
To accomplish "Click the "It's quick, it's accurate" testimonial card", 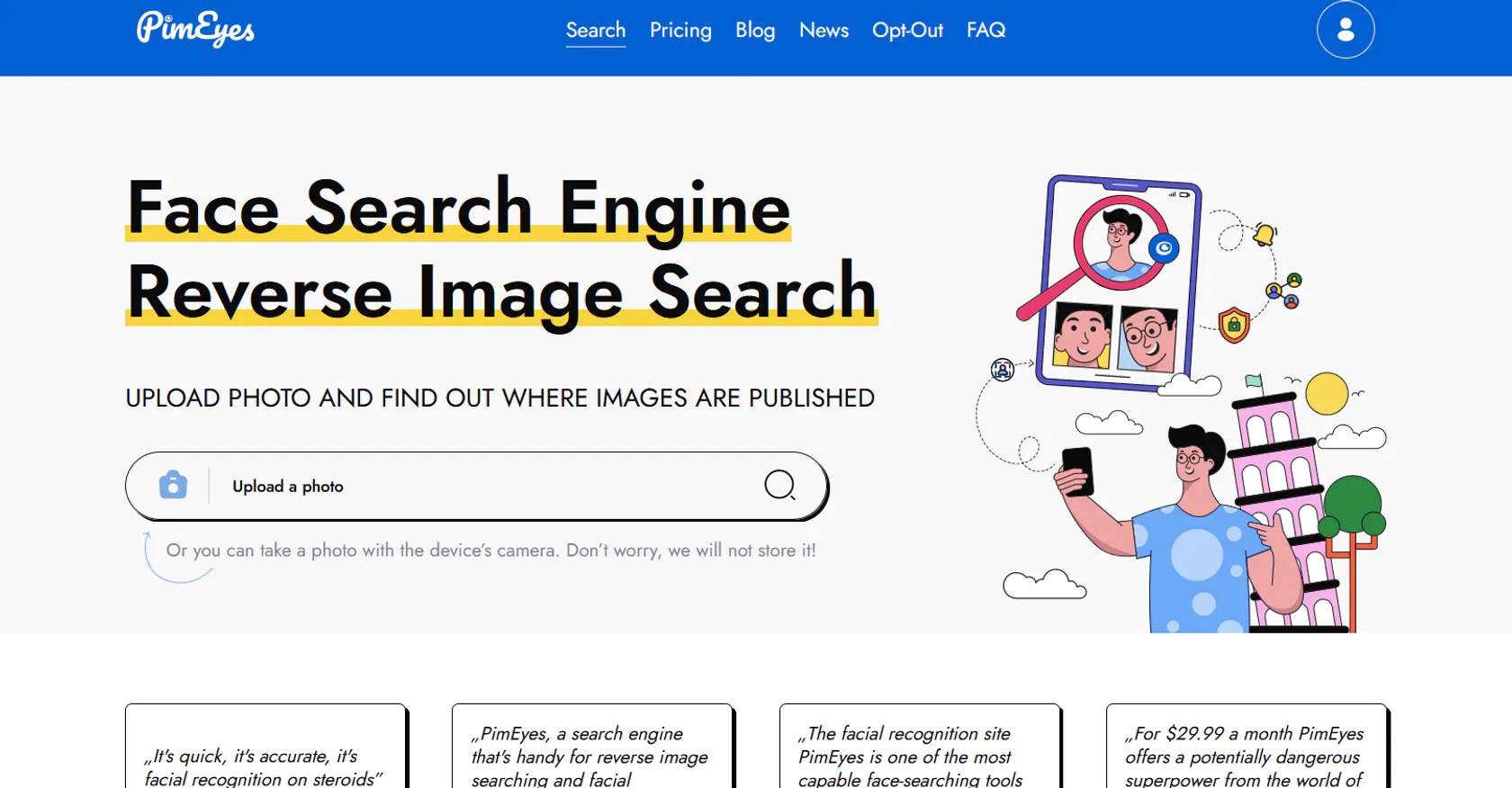I will point(265,746).
